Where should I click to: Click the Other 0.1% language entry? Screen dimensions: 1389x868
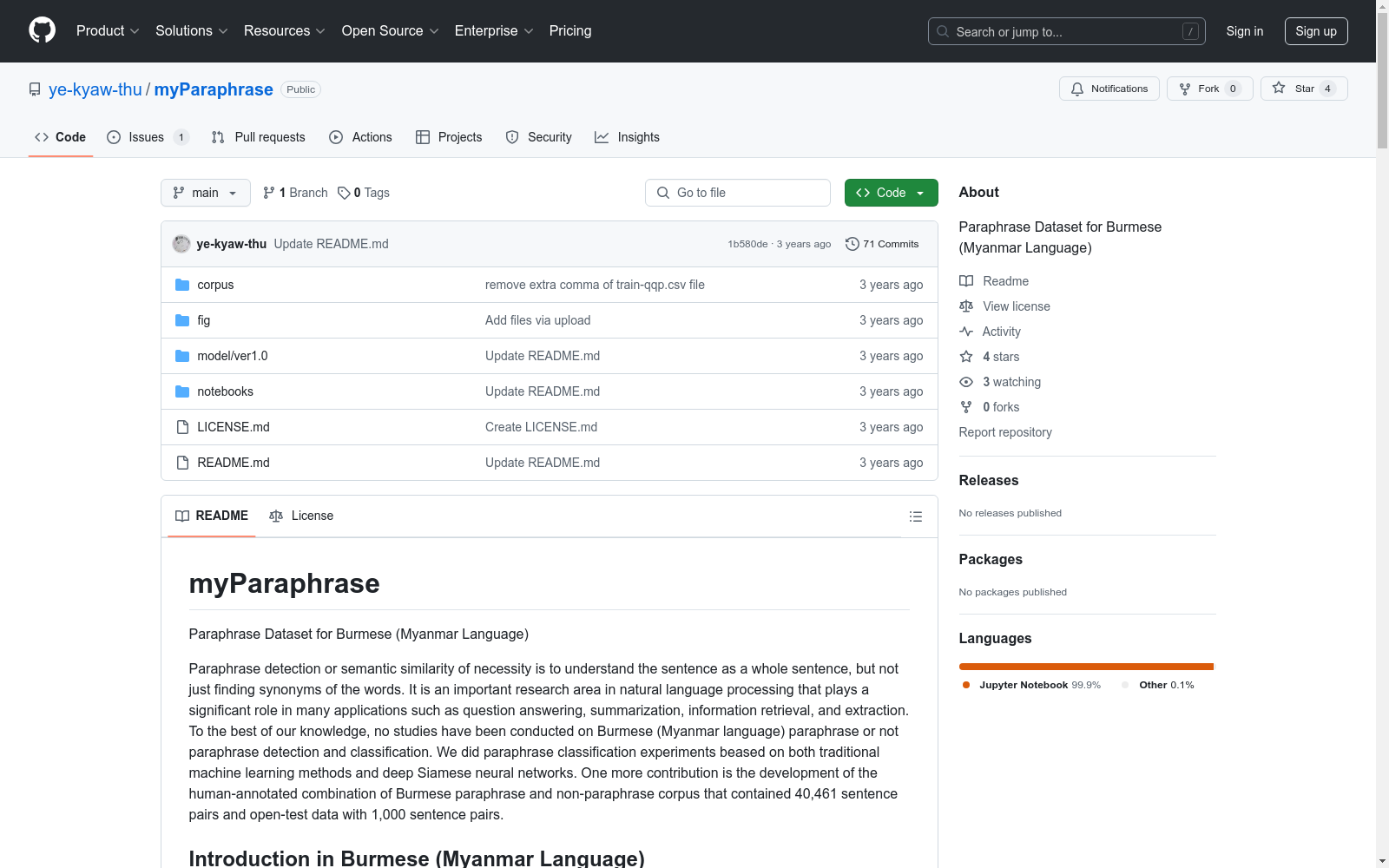tap(1158, 685)
